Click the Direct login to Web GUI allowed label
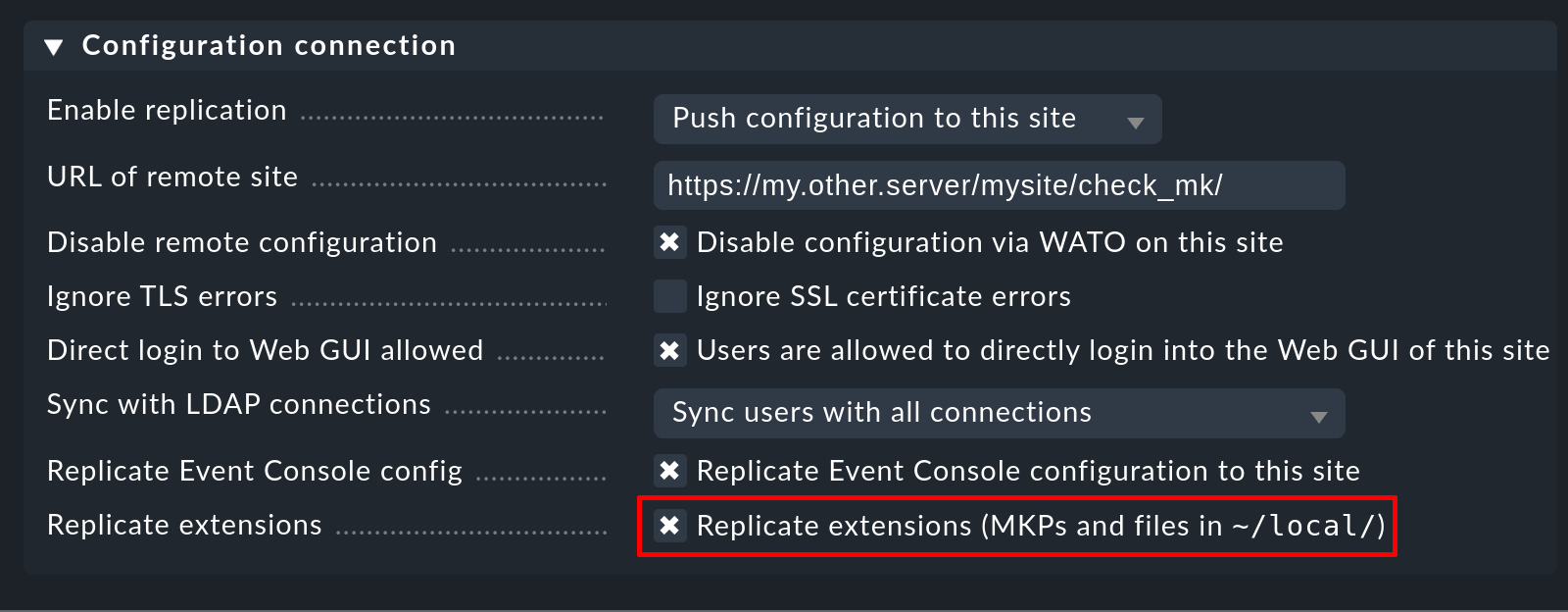Viewport: 1568px width, 612px height. pos(266,351)
